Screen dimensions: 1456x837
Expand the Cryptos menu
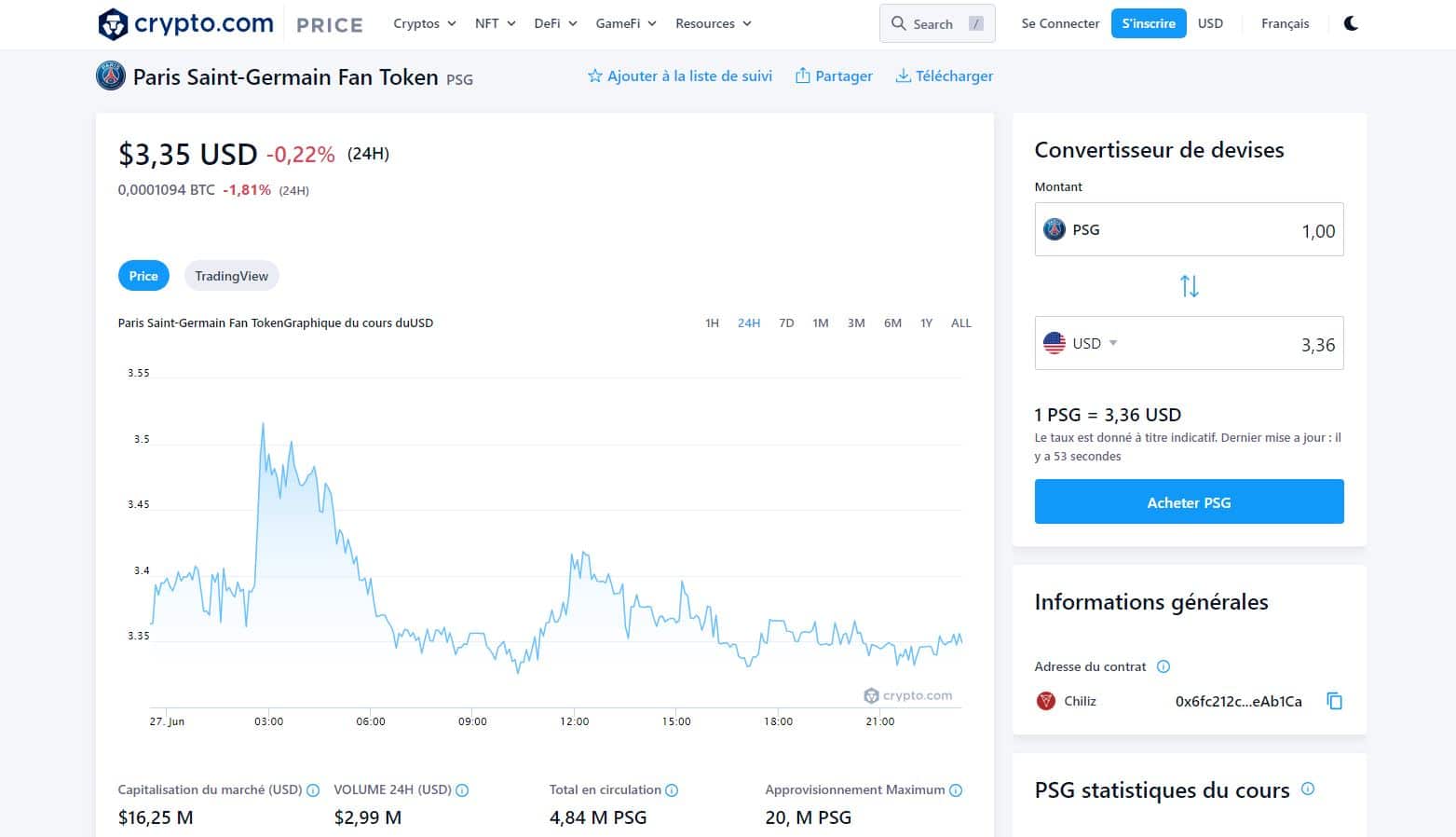click(425, 23)
